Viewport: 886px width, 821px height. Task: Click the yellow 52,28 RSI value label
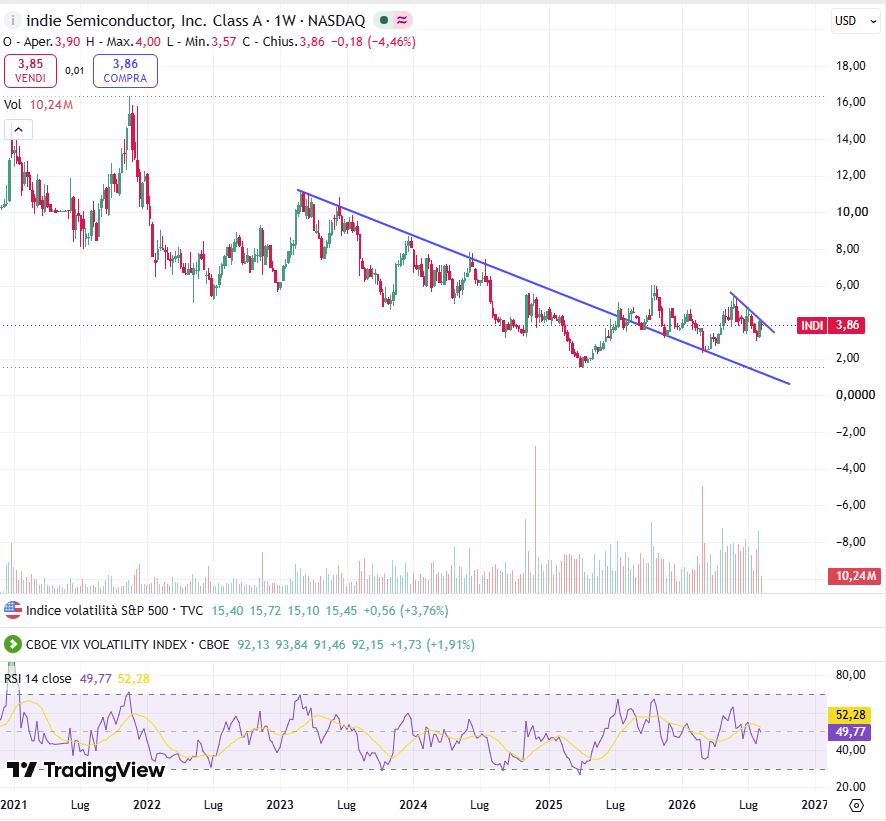coord(850,715)
